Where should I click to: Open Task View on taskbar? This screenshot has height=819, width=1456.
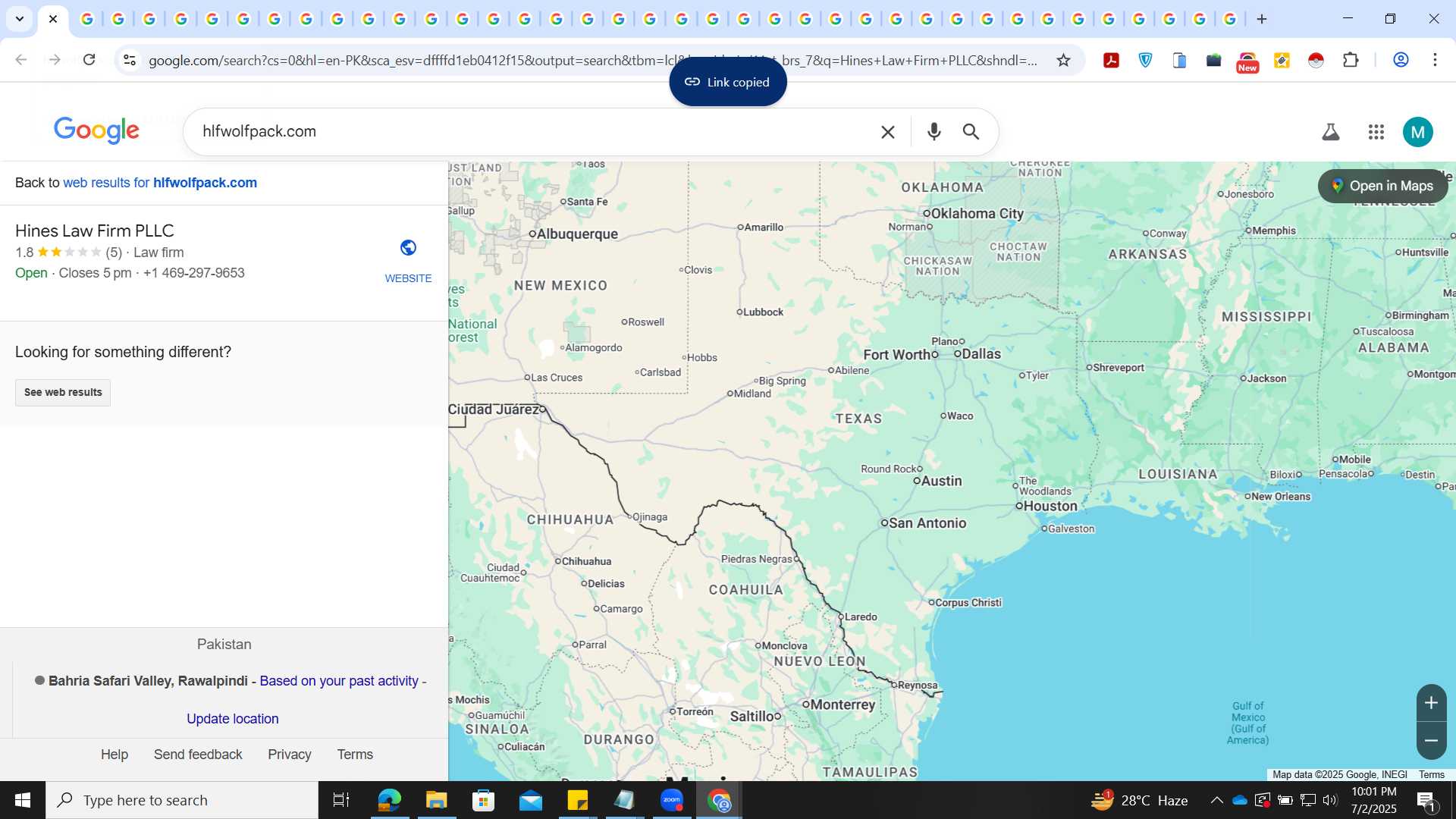click(341, 800)
